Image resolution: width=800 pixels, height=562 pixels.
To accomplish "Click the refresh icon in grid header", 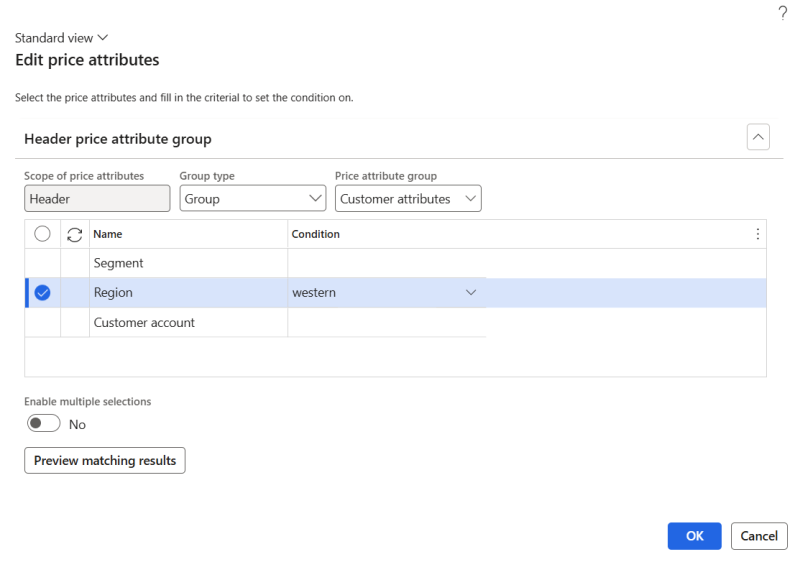I will pyautogui.click(x=74, y=235).
